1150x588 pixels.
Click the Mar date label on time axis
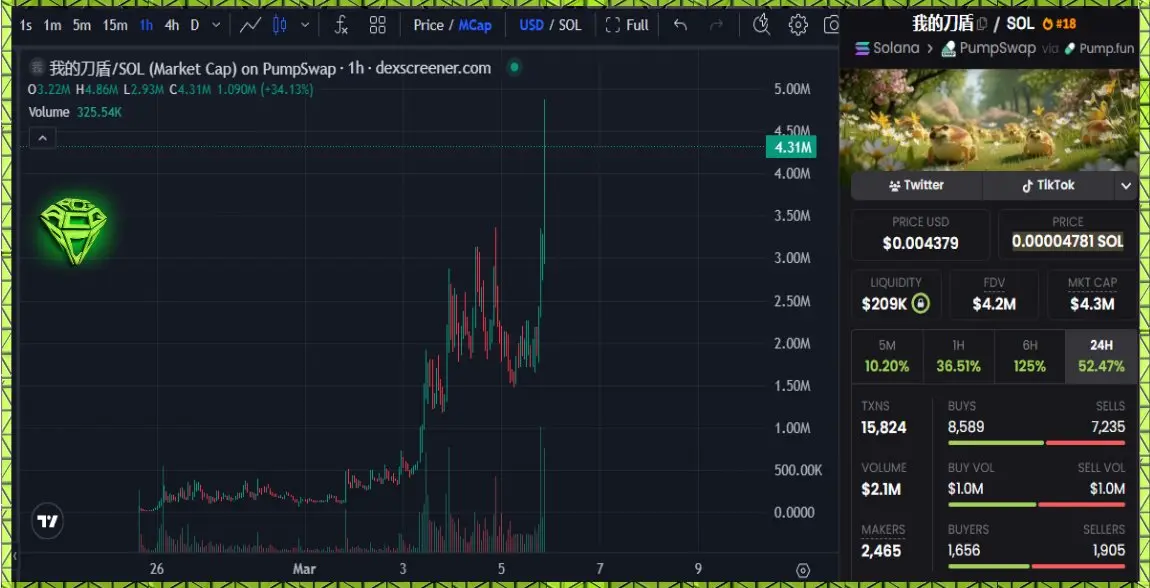304,569
